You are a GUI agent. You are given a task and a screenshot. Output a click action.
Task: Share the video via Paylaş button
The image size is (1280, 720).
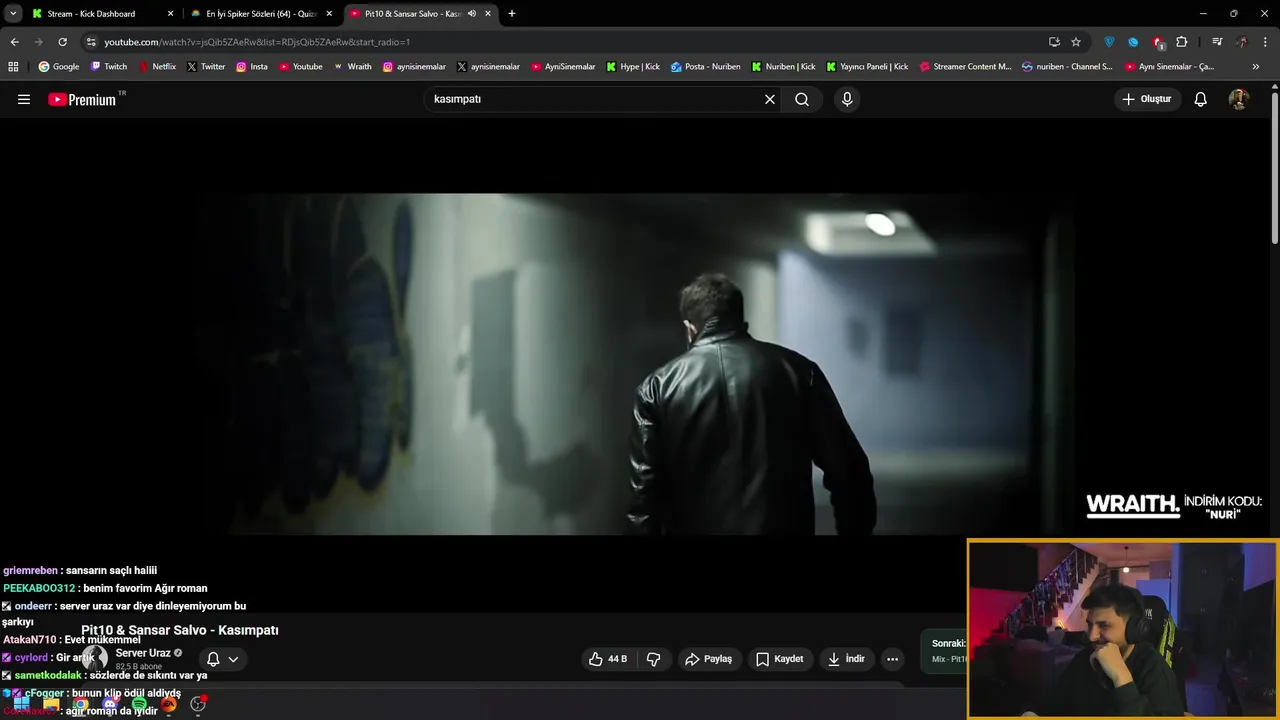709,659
